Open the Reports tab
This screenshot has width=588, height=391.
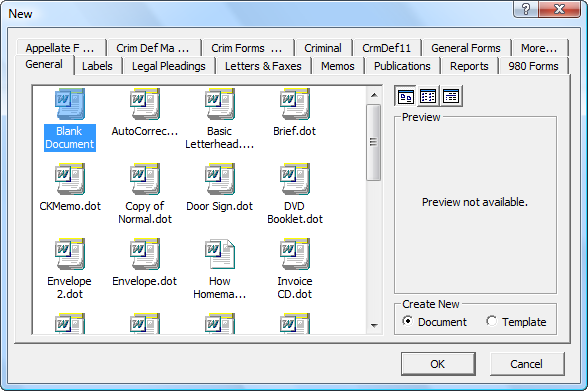(x=469, y=66)
